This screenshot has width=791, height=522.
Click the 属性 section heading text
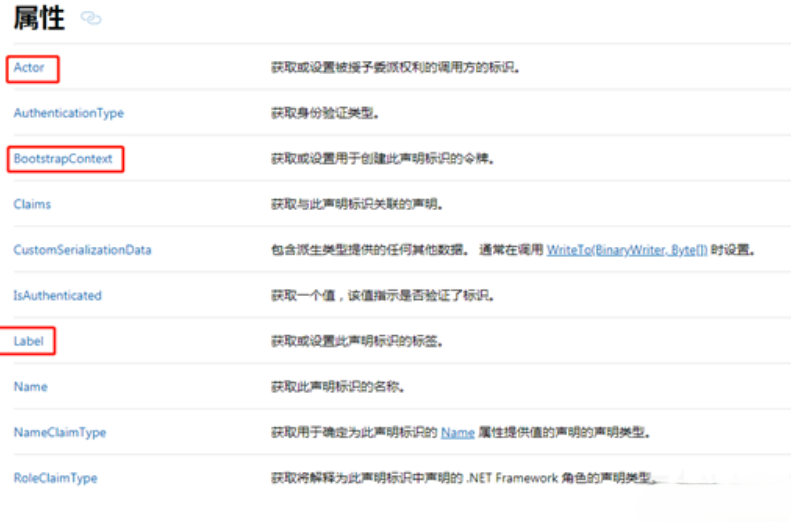coord(39,18)
